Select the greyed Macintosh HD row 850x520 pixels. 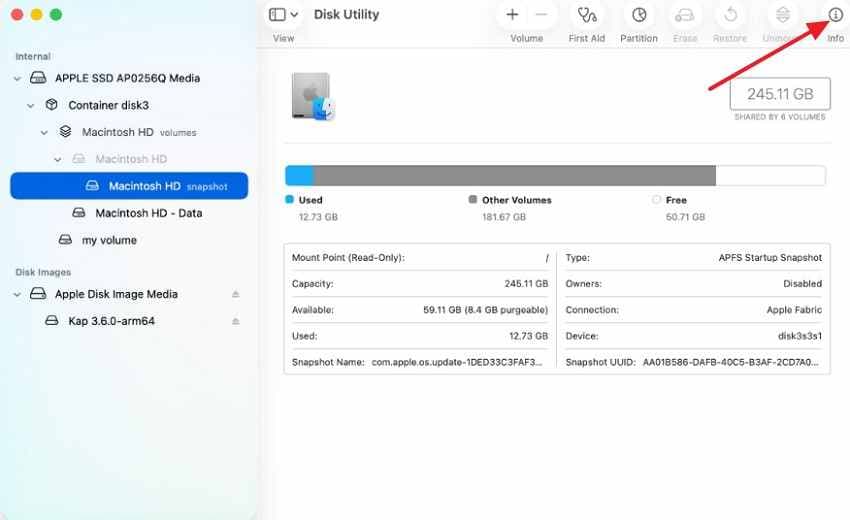point(129,159)
